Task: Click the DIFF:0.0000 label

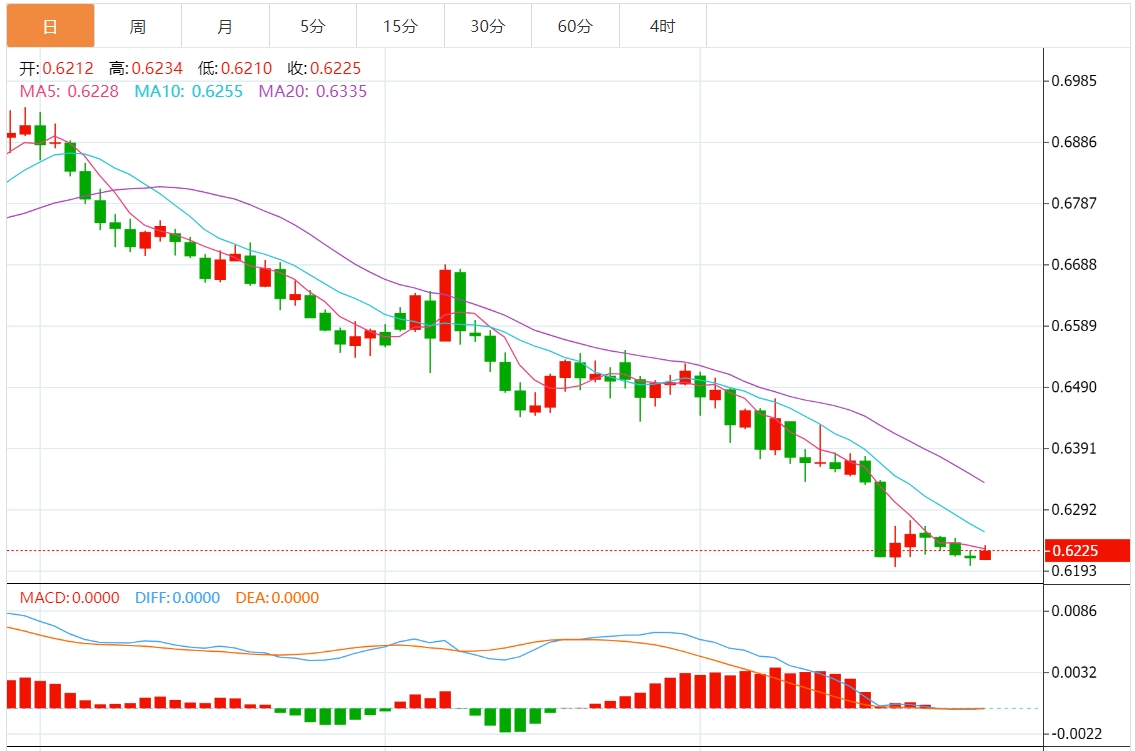Action: click(177, 598)
